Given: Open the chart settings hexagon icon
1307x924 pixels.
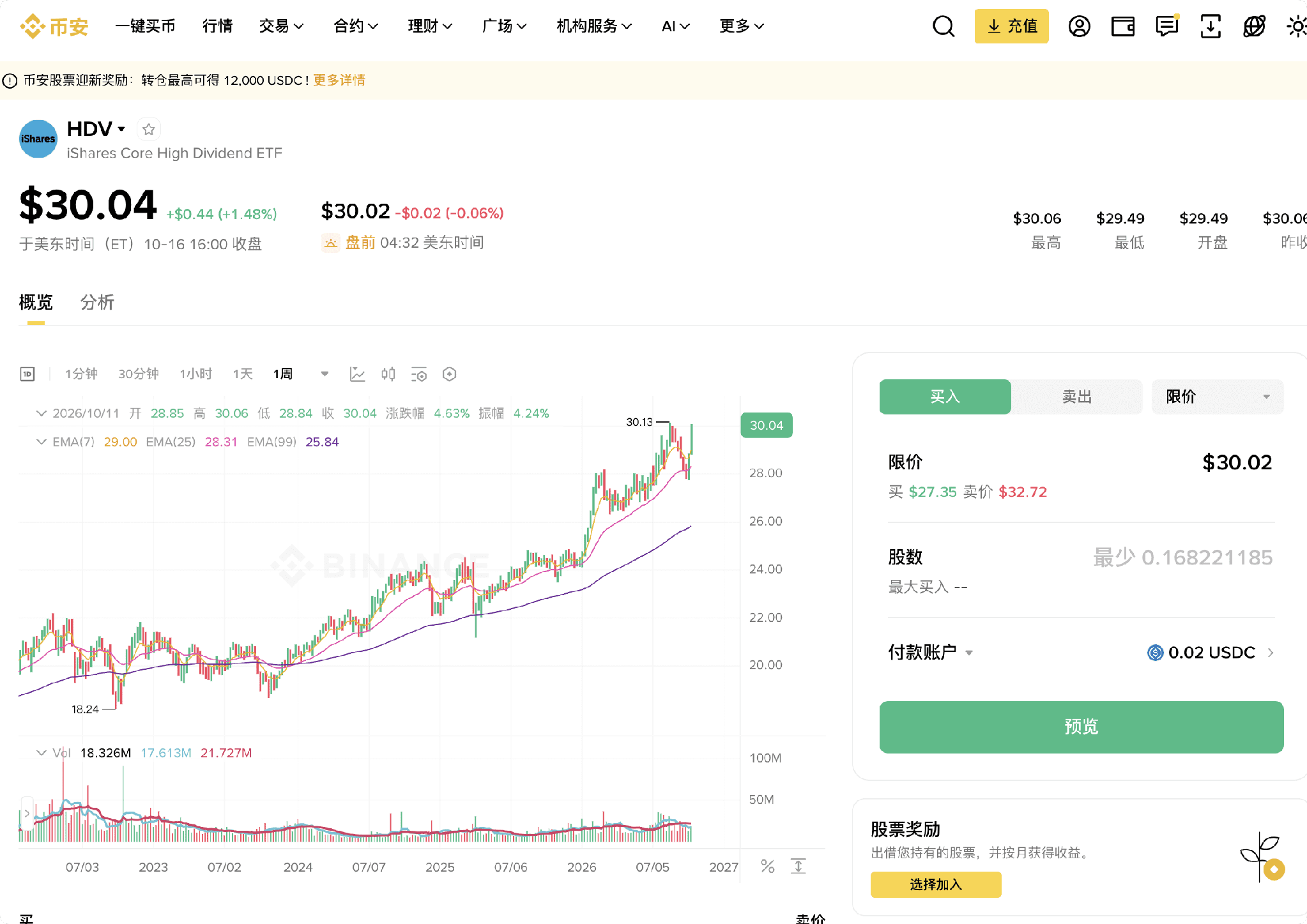Looking at the screenshot, I should pyautogui.click(x=449, y=374).
